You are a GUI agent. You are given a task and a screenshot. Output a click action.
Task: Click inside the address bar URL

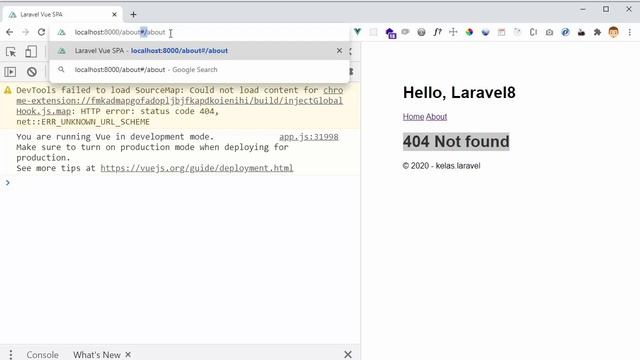pyautogui.click(x=120, y=32)
